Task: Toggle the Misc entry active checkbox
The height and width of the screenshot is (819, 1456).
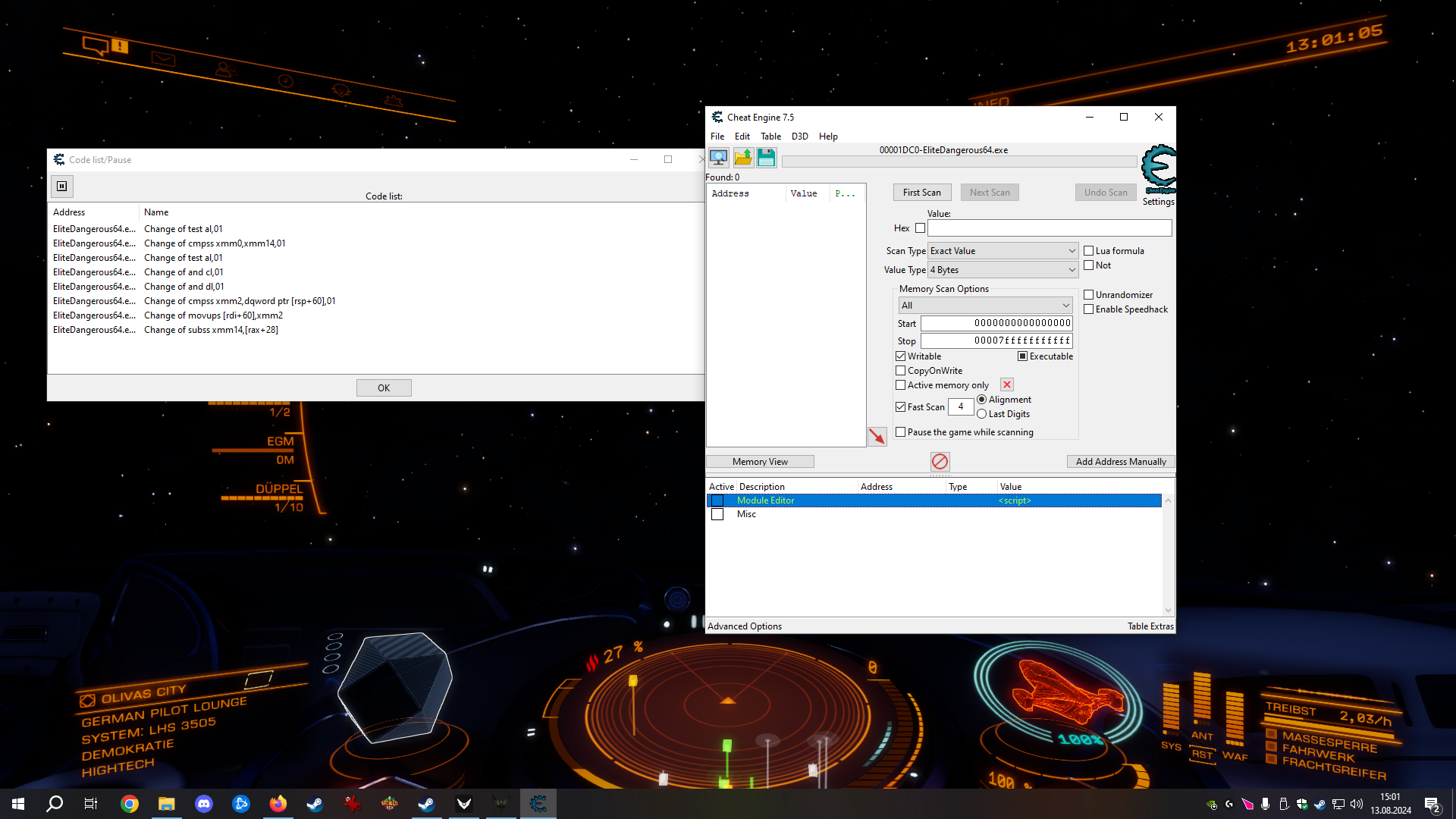Action: click(x=717, y=514)
